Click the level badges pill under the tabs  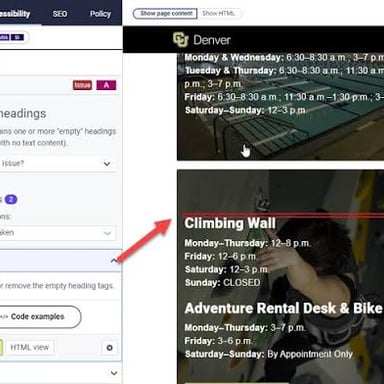(x=13, y=37)
